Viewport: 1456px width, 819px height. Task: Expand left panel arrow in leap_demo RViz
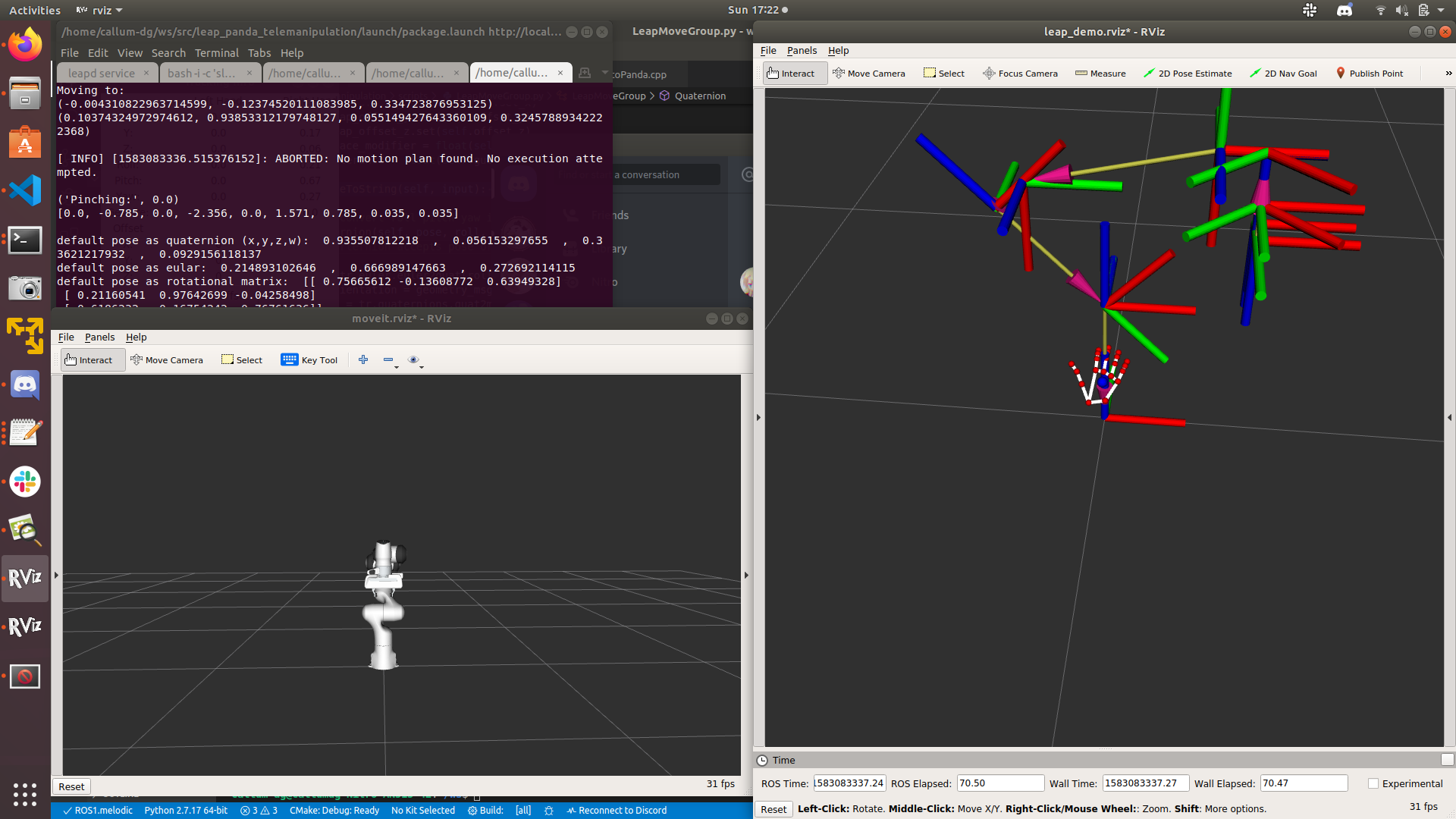(x=758, y=418)
